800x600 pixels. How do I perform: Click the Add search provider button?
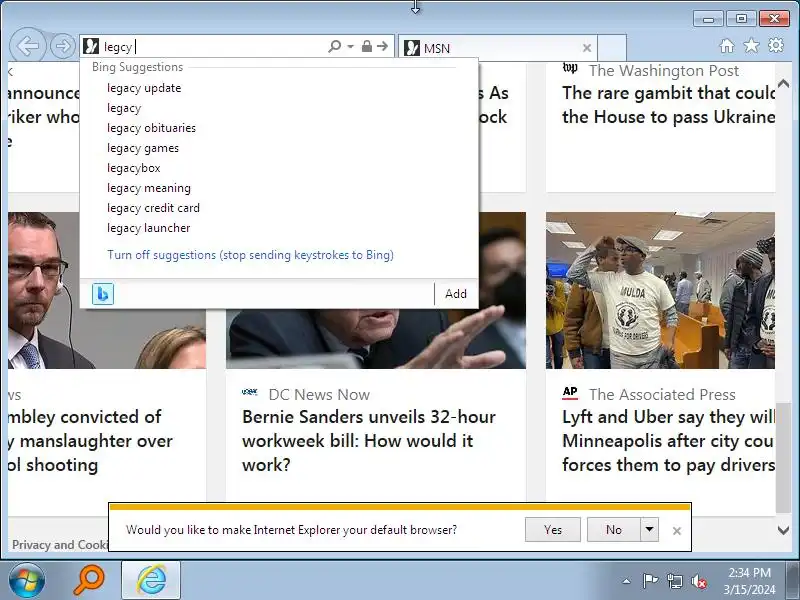tap(456, 294)
